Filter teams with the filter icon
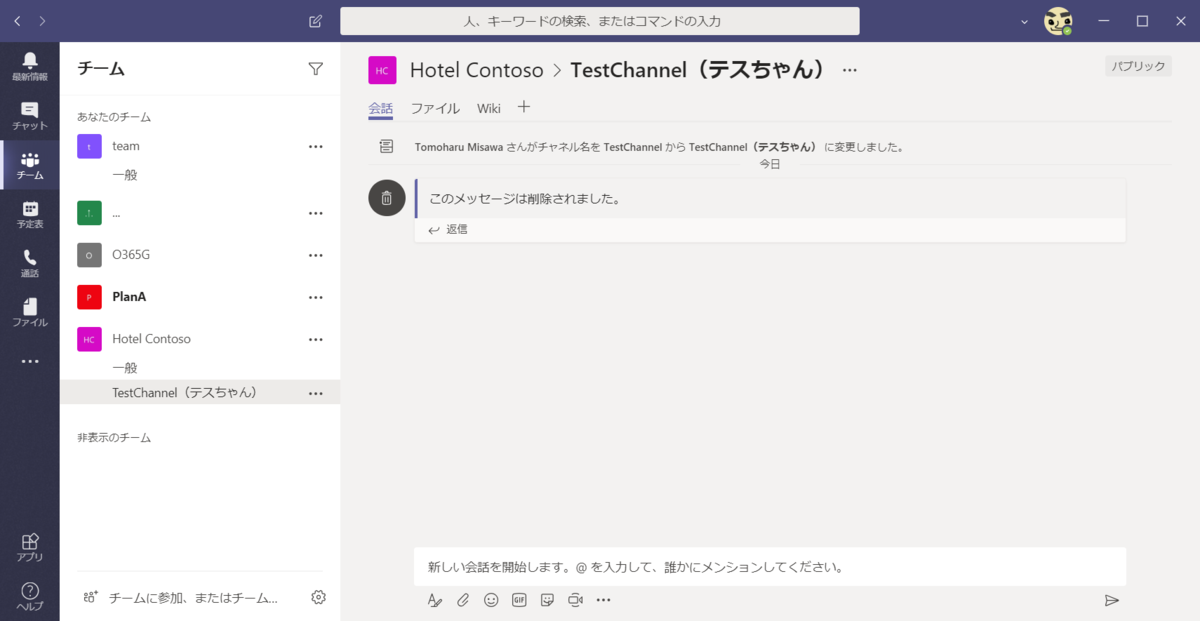This screenshot has height=621, width=1200. point(315,68)
